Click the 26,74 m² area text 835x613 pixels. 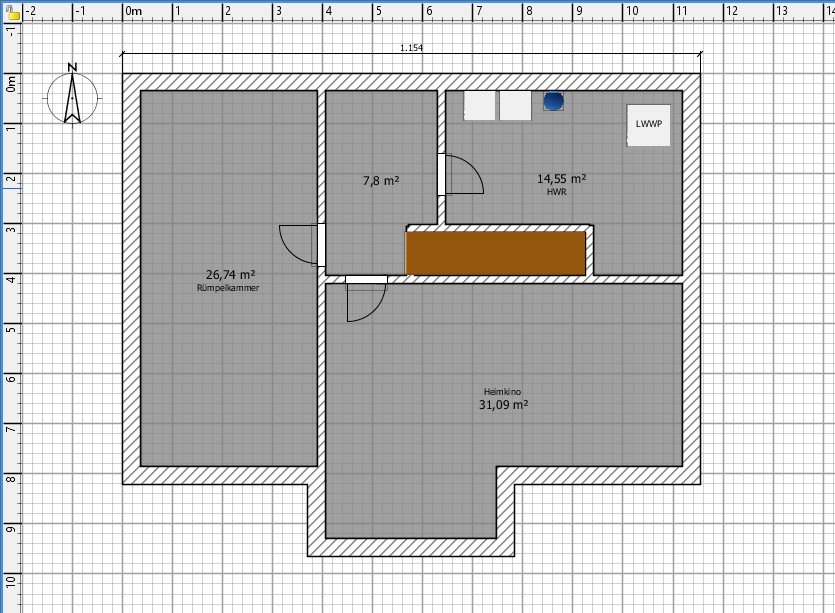click(x=230, y=274)
